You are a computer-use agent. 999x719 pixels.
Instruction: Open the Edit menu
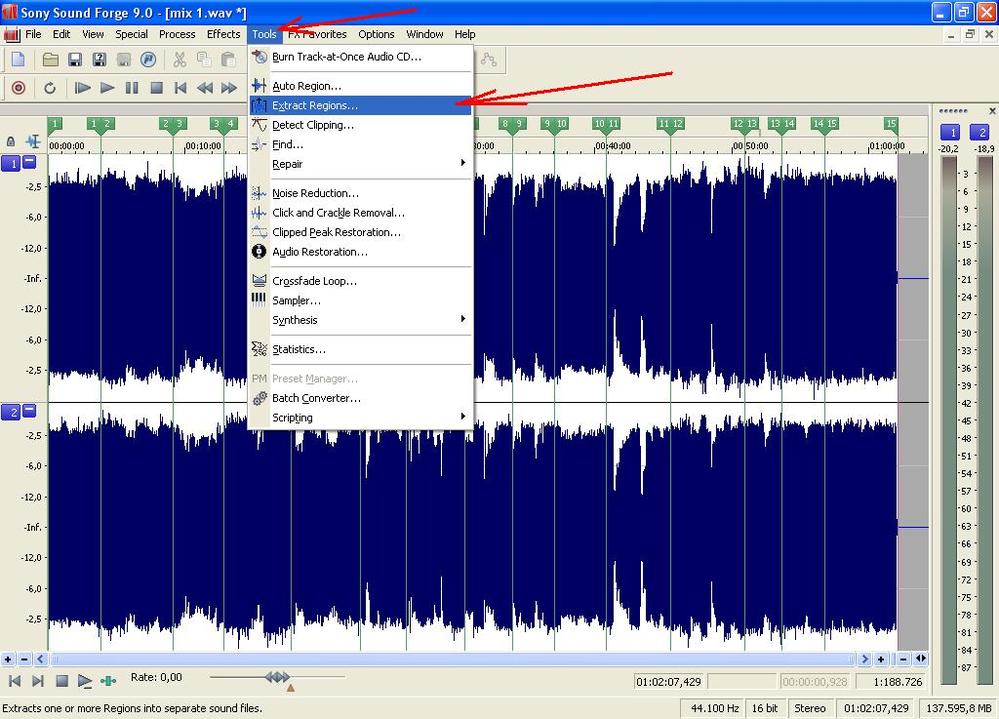click(x=61, y=34)
